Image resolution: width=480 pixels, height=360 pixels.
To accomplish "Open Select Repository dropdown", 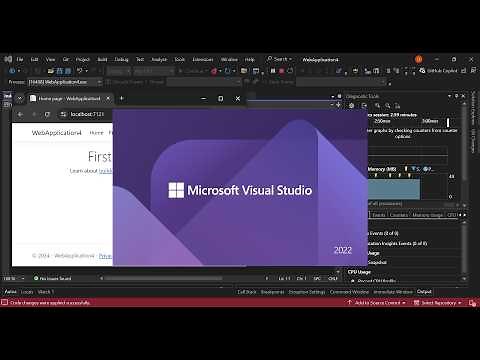I will click(438, 303).
